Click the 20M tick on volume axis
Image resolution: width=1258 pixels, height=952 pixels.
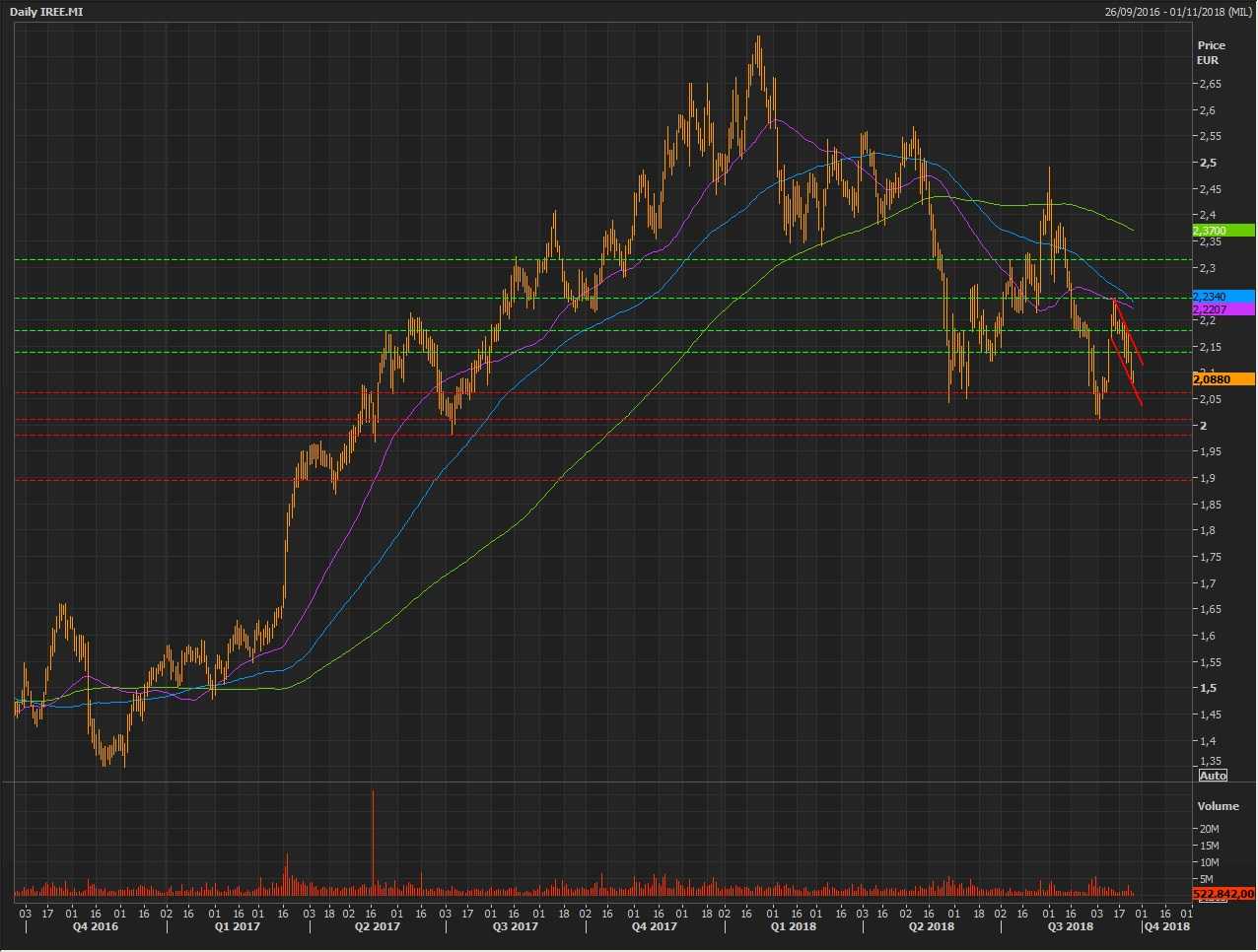(1209, 829)
